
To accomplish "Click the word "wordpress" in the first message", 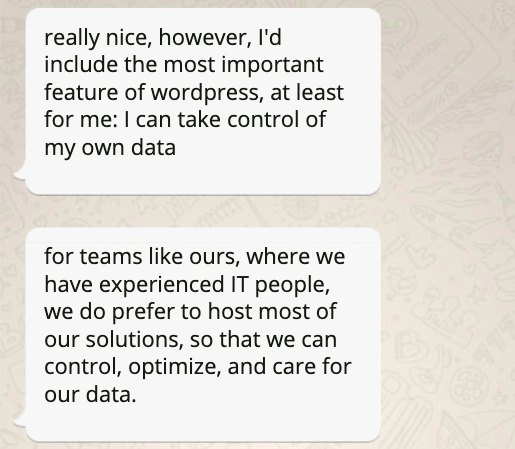I will [205, 93].
